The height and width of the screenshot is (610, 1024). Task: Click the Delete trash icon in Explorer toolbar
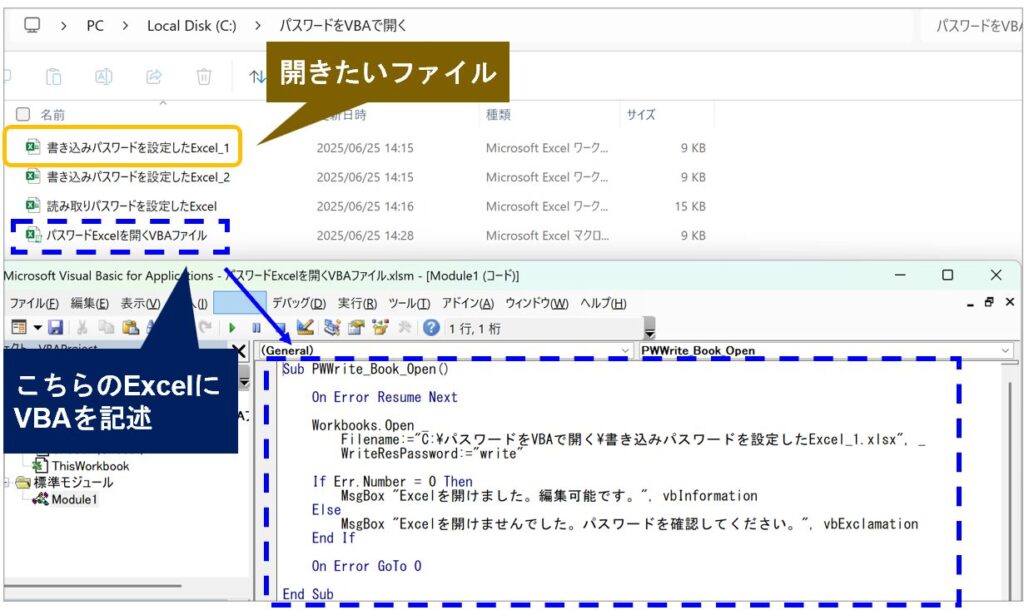point(204,77)
